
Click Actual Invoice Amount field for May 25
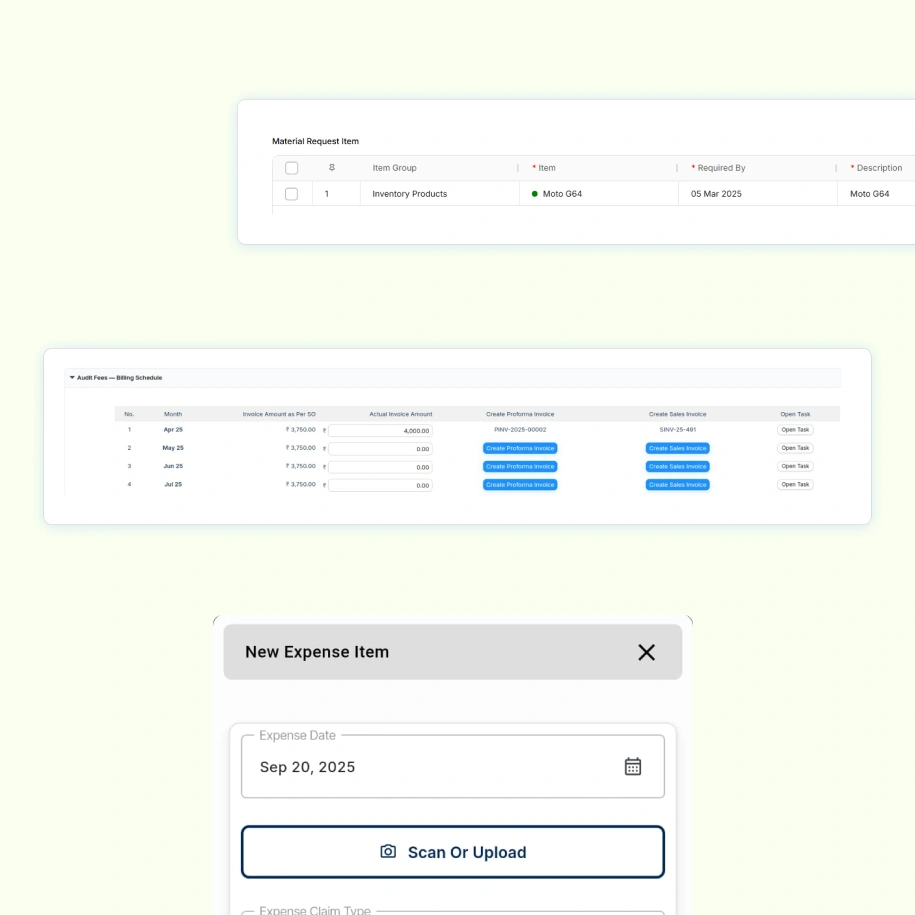(x=380, y=449)
